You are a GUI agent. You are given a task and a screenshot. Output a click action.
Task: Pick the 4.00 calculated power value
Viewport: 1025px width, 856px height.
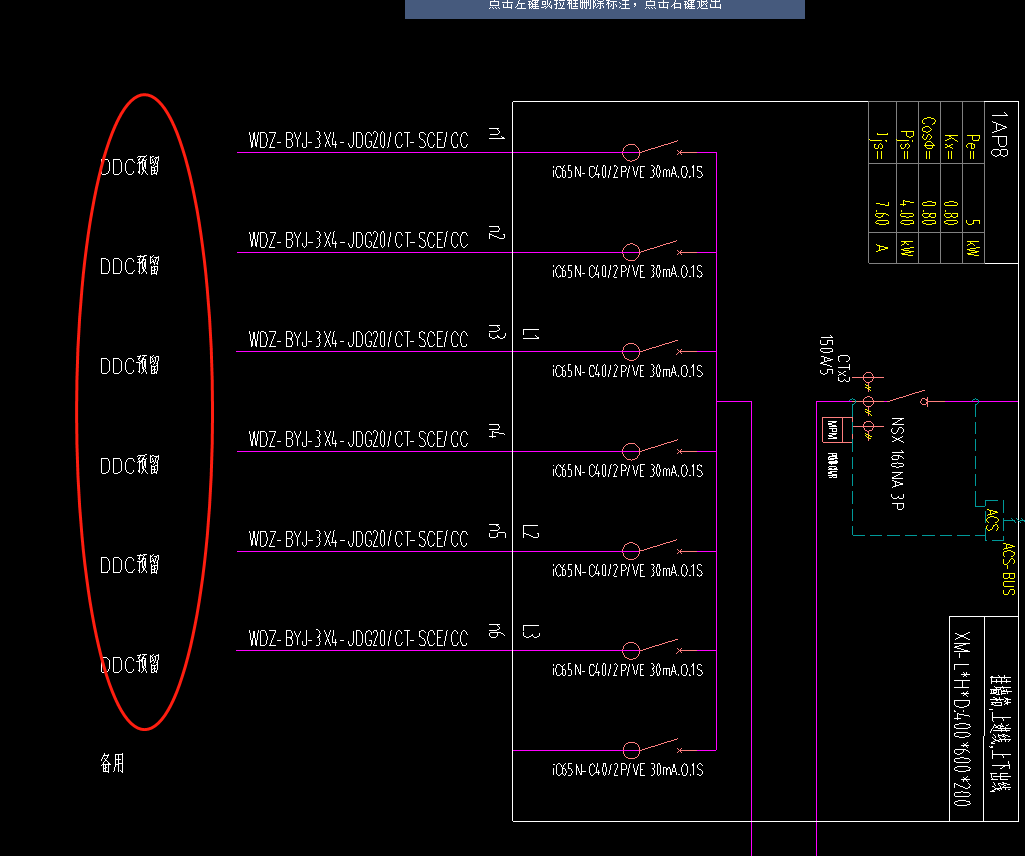906,213
